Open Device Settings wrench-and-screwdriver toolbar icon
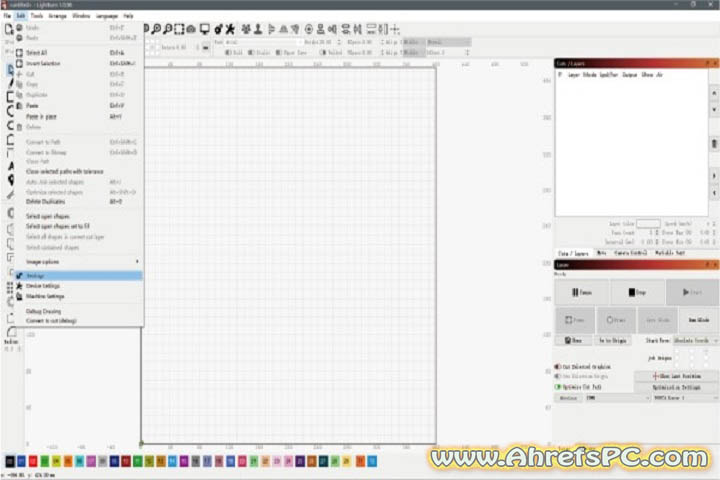The image size is (720, 480). 230,29
